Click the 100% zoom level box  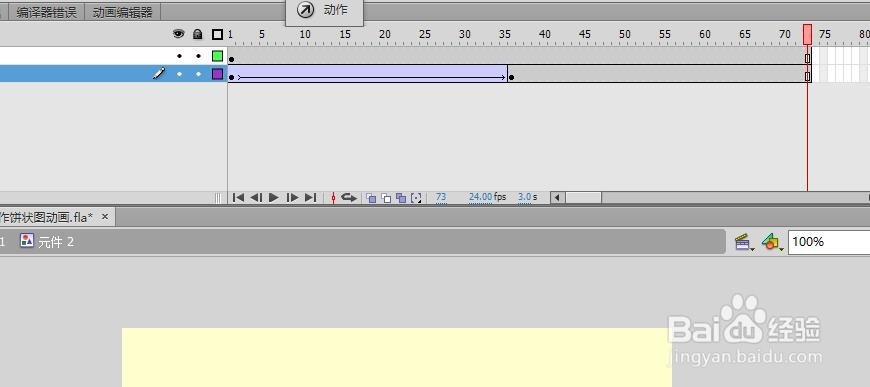tap(829, 242)
